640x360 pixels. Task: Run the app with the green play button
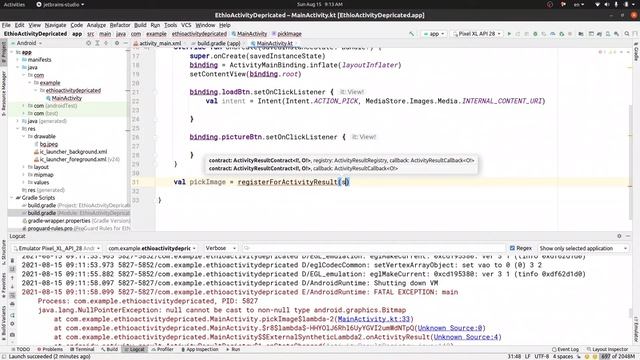point(509,34)
